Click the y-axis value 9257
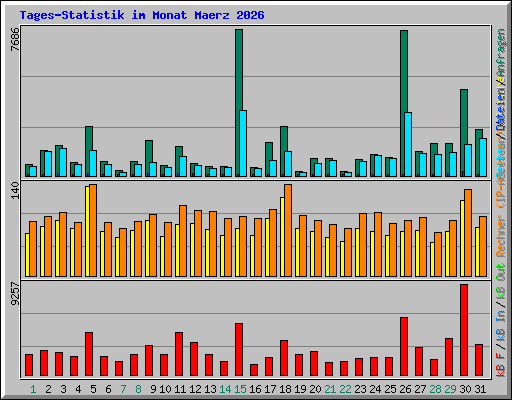This screenshot has height=400, width=512. coord(15,294)
